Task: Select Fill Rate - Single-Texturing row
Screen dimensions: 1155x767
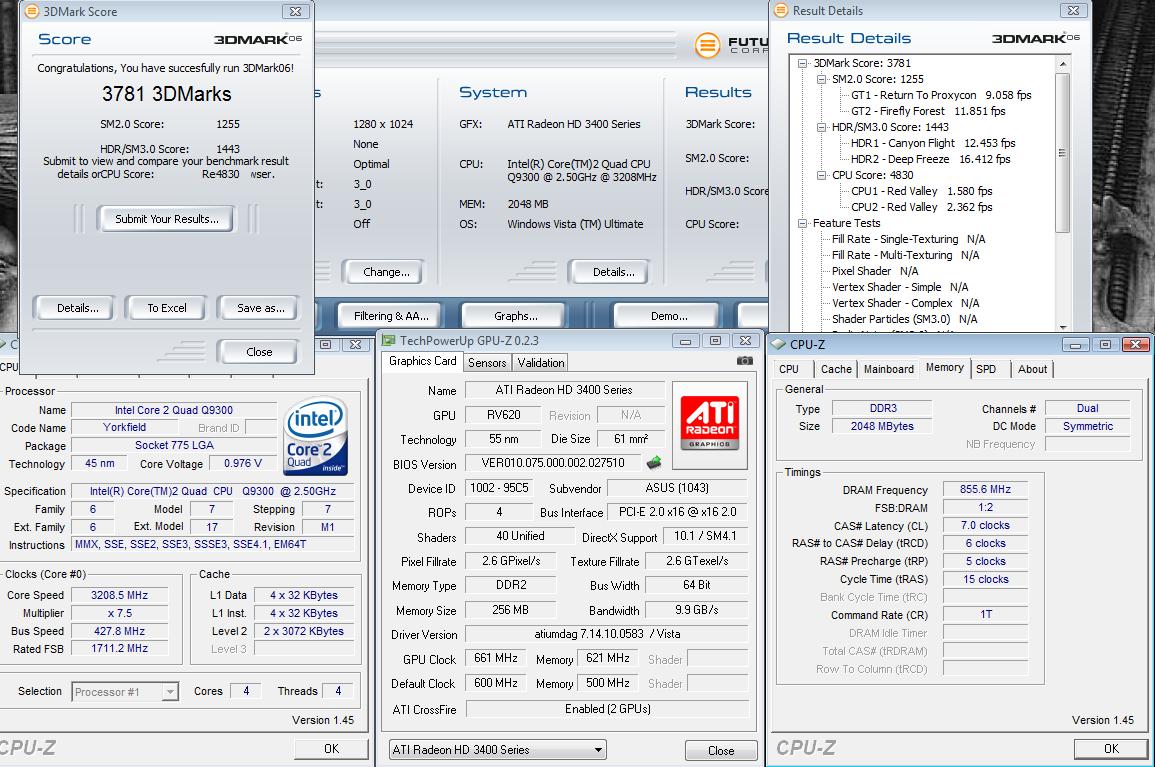Action: [908, 239]
